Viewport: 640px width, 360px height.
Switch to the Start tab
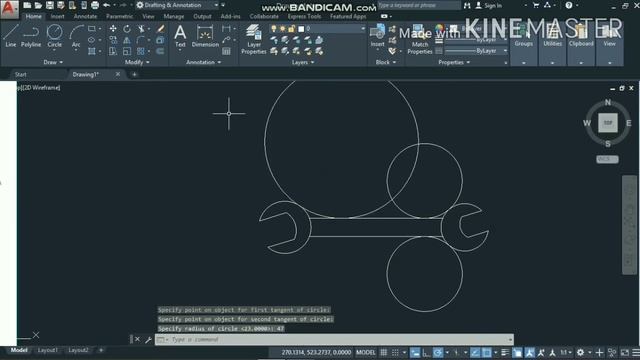(20, 74)
